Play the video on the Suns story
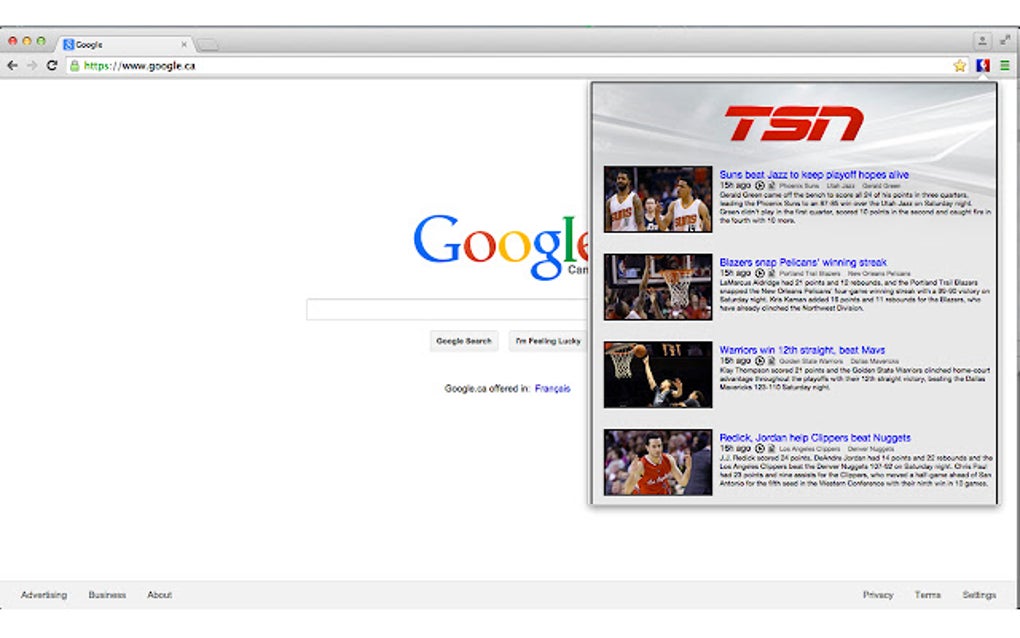Viewport: 1020px width, 638px height. (x=758, y=185)
